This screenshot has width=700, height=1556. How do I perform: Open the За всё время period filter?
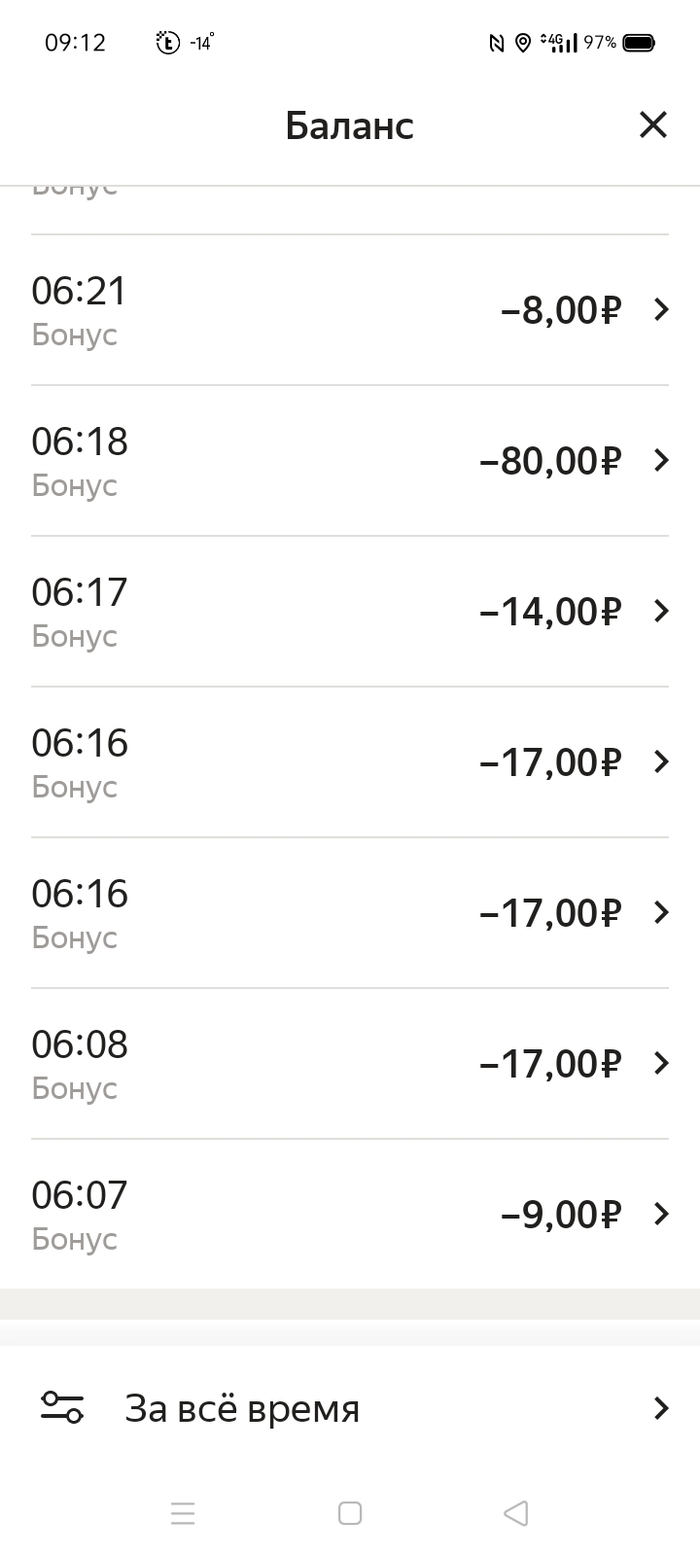click(241, 1408)
